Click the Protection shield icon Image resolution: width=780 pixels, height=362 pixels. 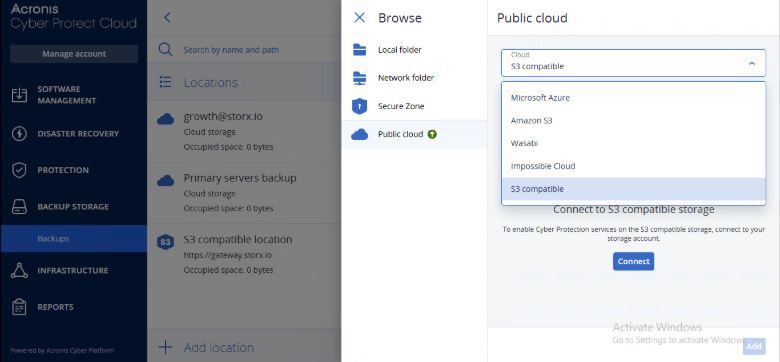[19, 170]
